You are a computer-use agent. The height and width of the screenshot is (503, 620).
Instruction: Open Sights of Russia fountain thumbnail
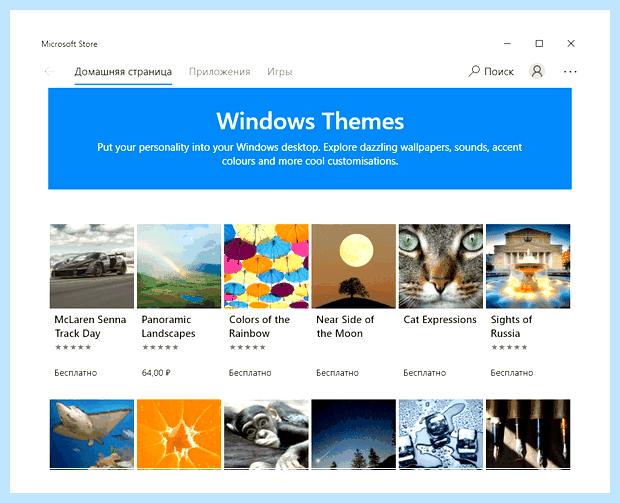528,266
